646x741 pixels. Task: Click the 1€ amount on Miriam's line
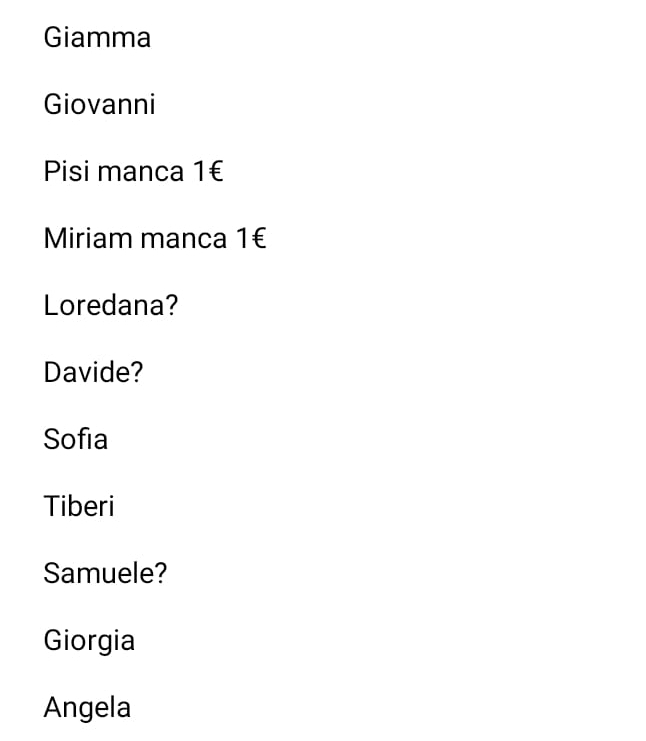pyautogui.click(x=251, y=239)
